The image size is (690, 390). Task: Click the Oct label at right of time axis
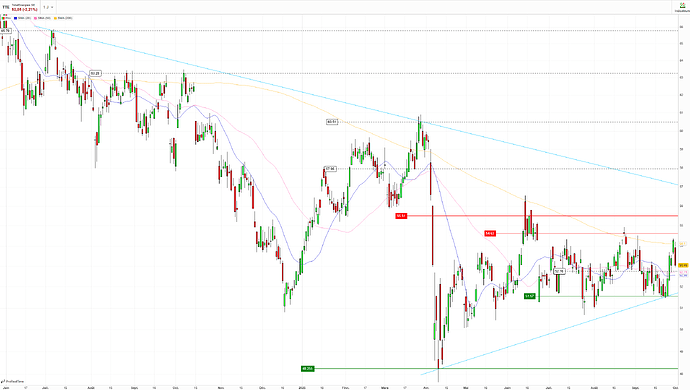pos(675,388)
